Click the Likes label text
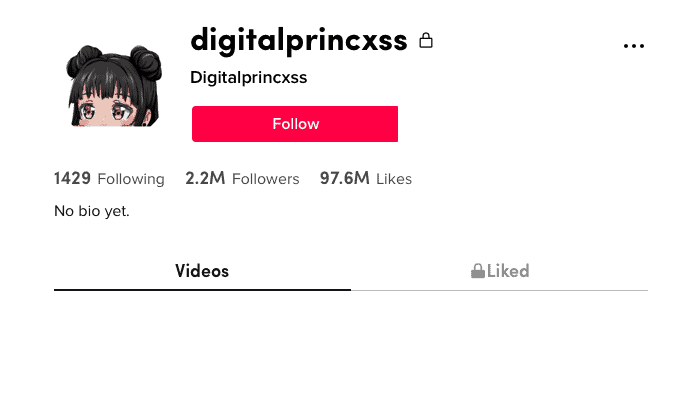 pyautogui.click(x=394, y=179)
